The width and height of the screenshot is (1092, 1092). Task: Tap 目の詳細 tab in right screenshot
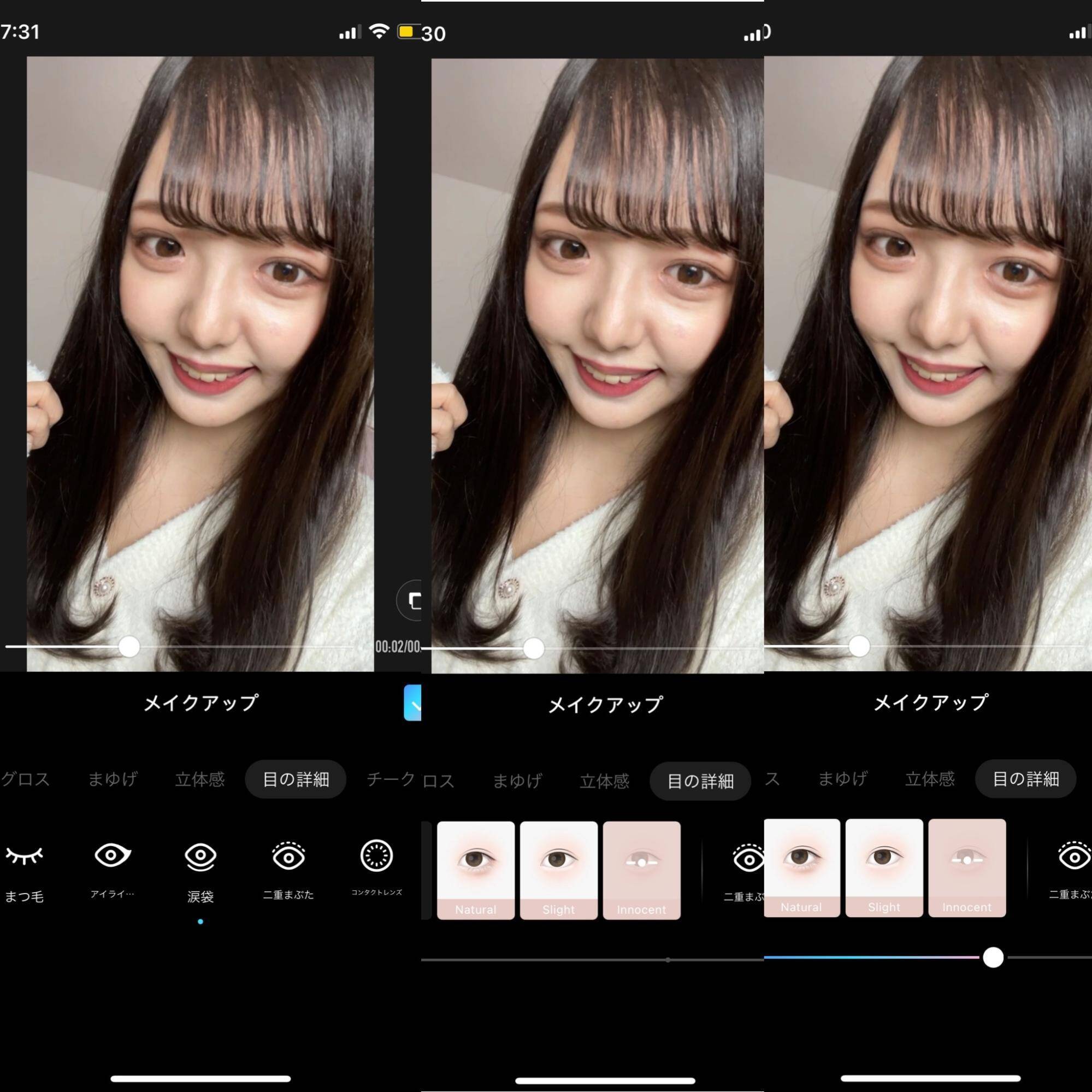point(1025,779)
